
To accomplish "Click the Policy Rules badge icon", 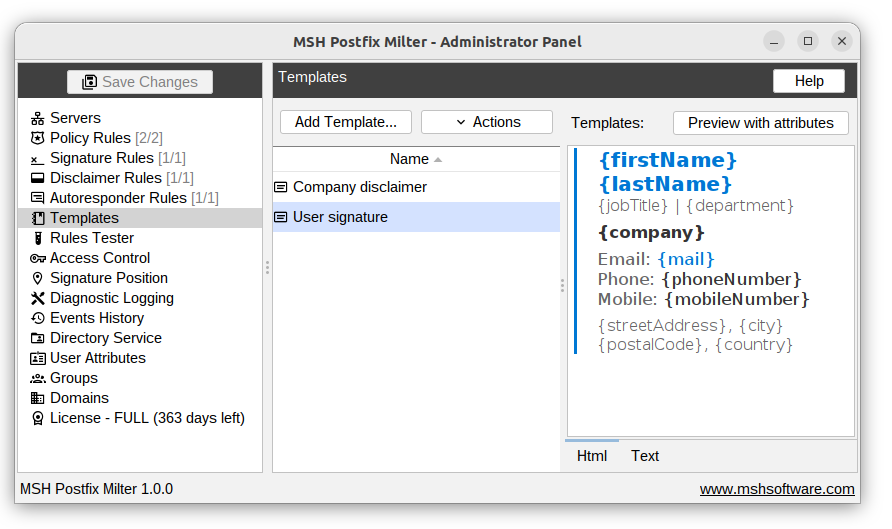I will tap(38, 138).
